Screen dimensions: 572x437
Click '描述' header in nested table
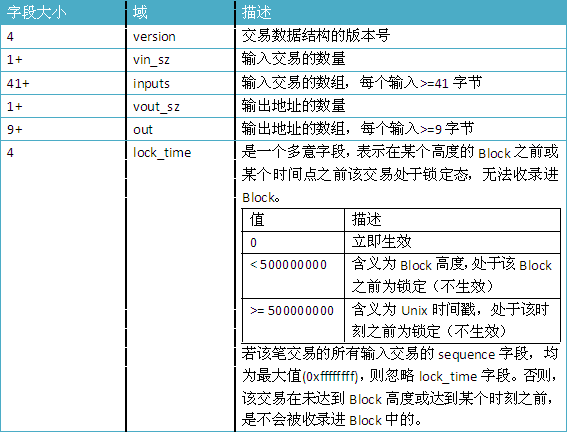pos(367,220)
